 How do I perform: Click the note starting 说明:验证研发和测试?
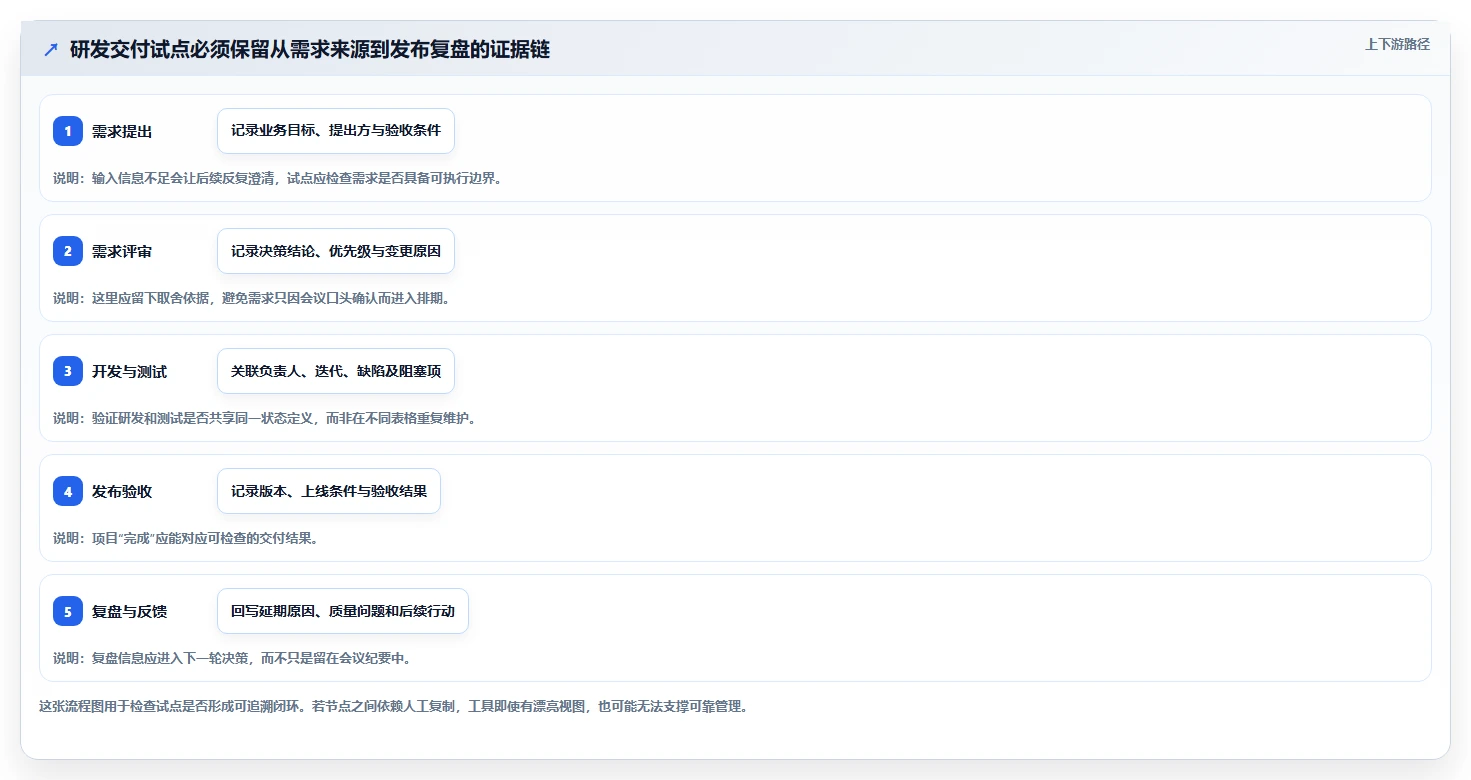coord(264,418)
